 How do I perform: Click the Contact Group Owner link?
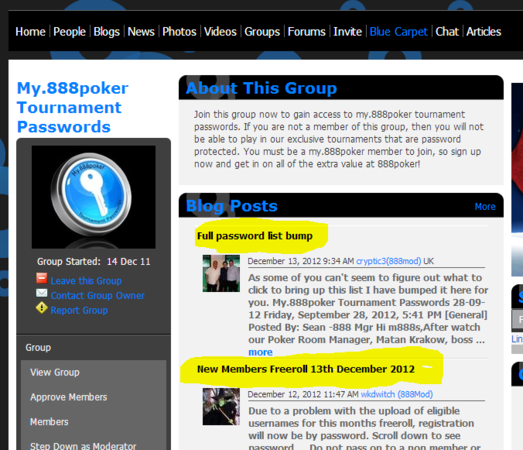(97, 296)
